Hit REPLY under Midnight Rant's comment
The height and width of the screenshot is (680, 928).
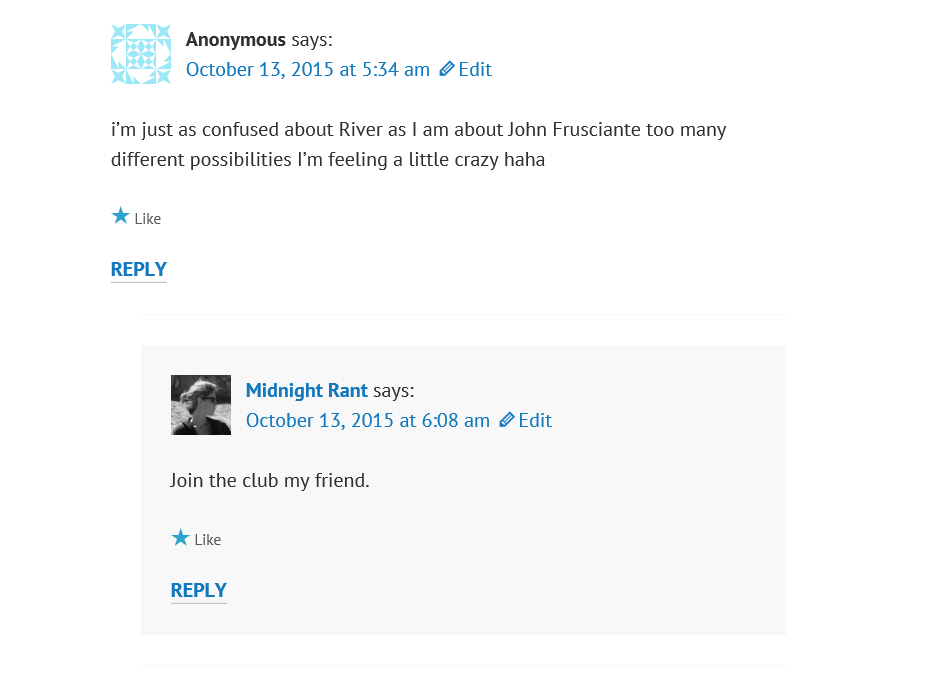[x=199, y=590]
